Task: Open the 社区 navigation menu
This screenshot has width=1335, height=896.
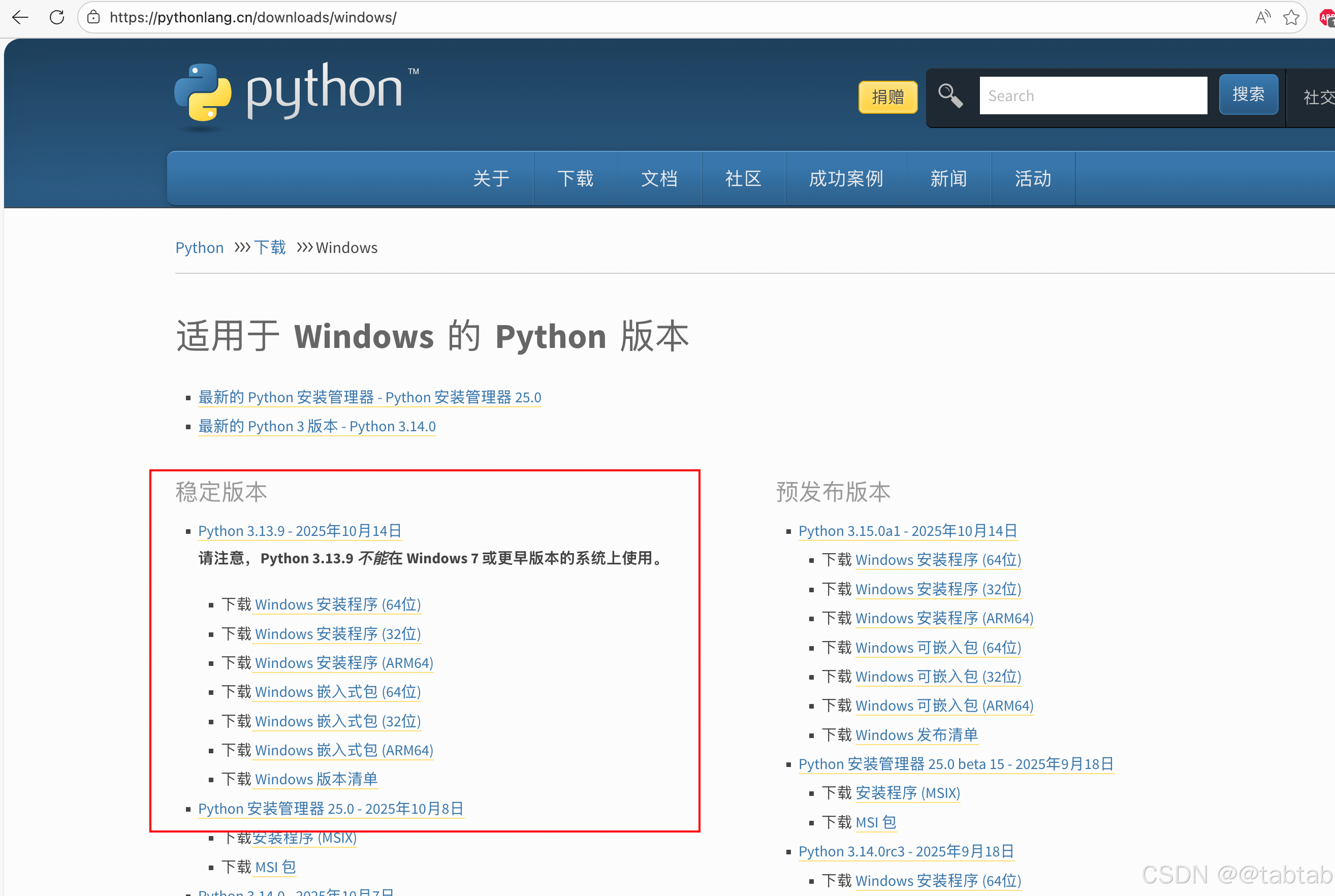Action: click(x=743, y=179)
